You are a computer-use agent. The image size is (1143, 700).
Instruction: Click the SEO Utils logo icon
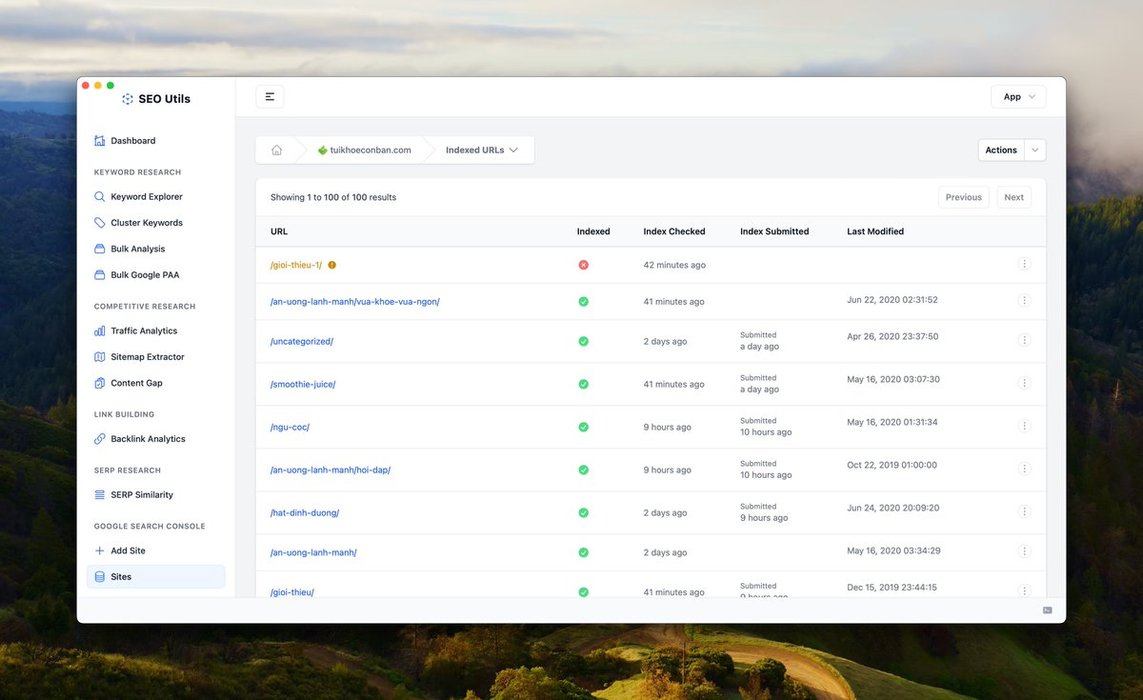[x=127, y=99]
